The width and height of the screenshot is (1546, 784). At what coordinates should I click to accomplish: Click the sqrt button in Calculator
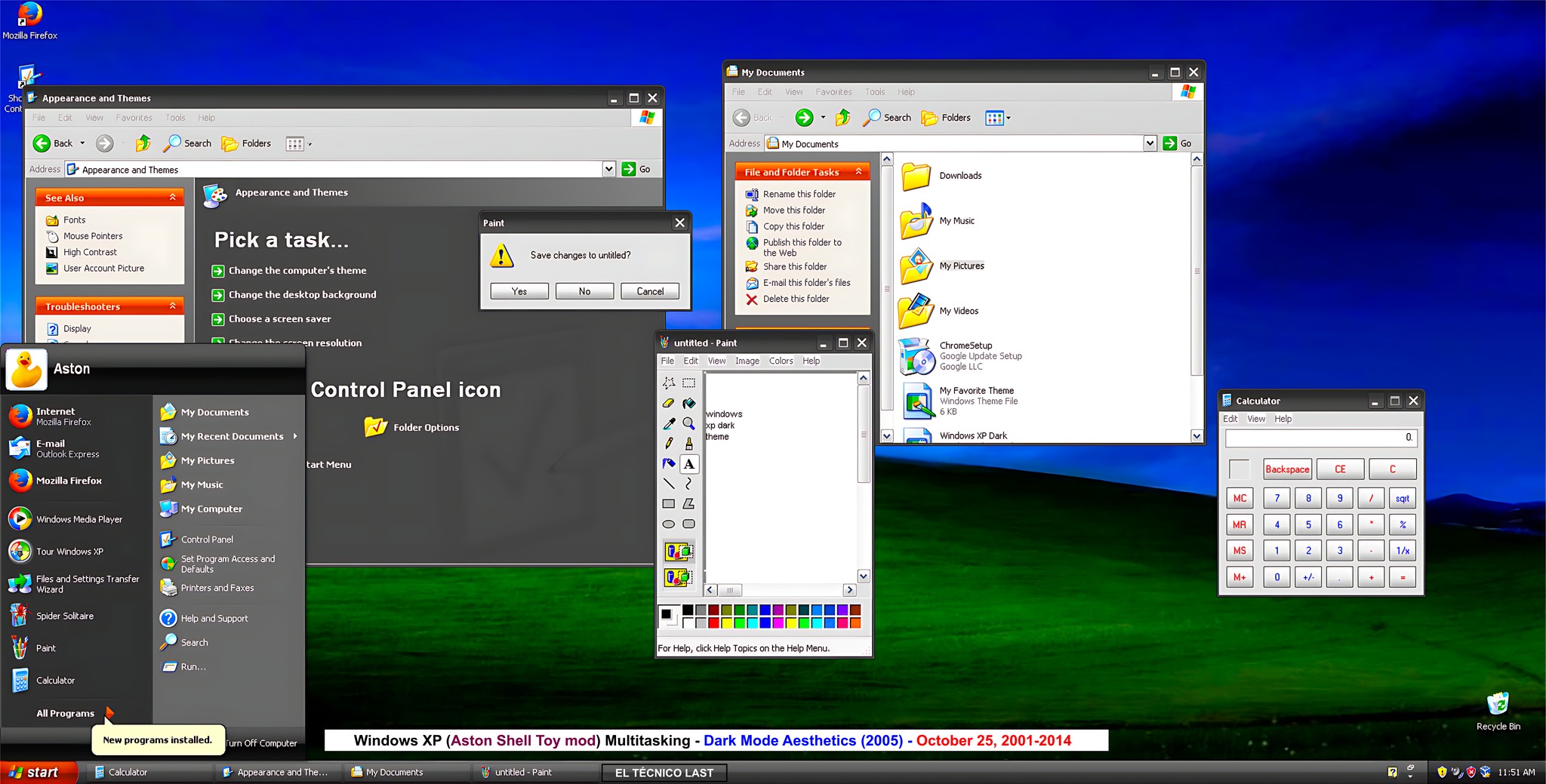1403,499
